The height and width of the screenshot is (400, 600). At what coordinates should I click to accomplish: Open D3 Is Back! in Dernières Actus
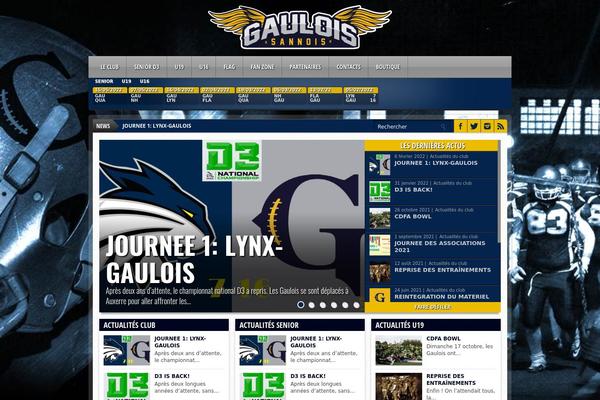[x=413, y=190]
